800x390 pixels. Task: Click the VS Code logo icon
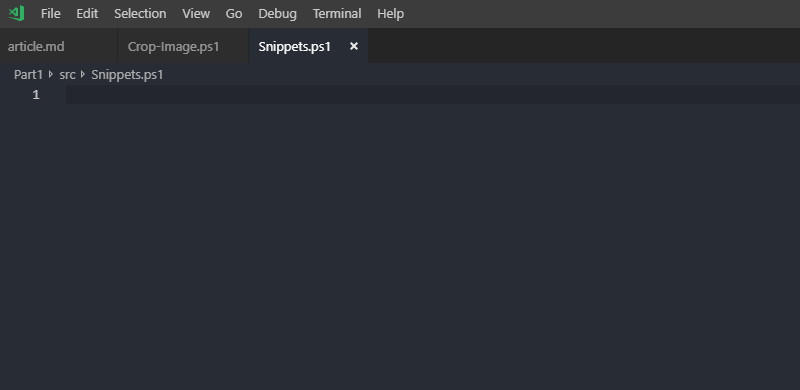[x=16, y=13]
